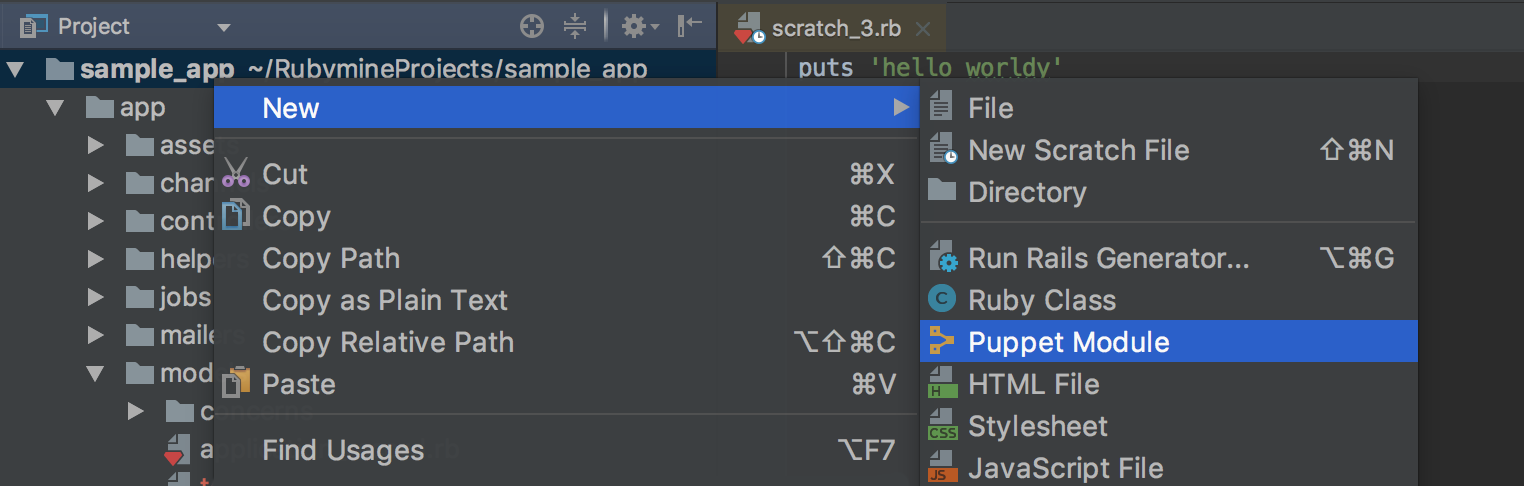The width and height of the screenshot is (1524, 486).
Task: Choose Cut from context menu
Action: 567,174
